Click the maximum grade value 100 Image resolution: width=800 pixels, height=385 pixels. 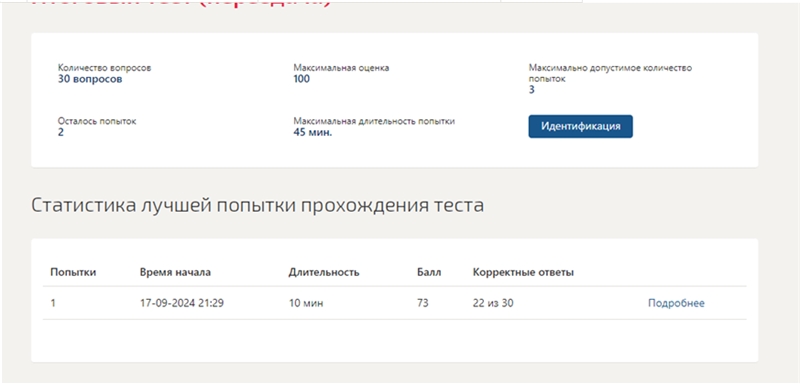click(302, 79)
